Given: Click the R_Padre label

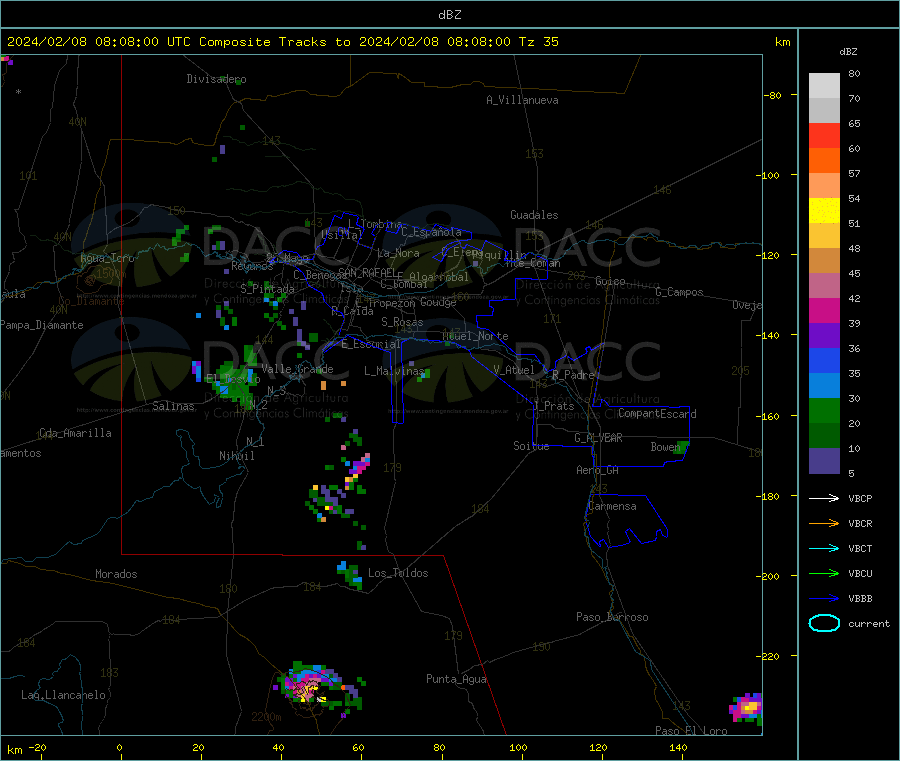Looking at the screenshot, I should coord(573,375).
